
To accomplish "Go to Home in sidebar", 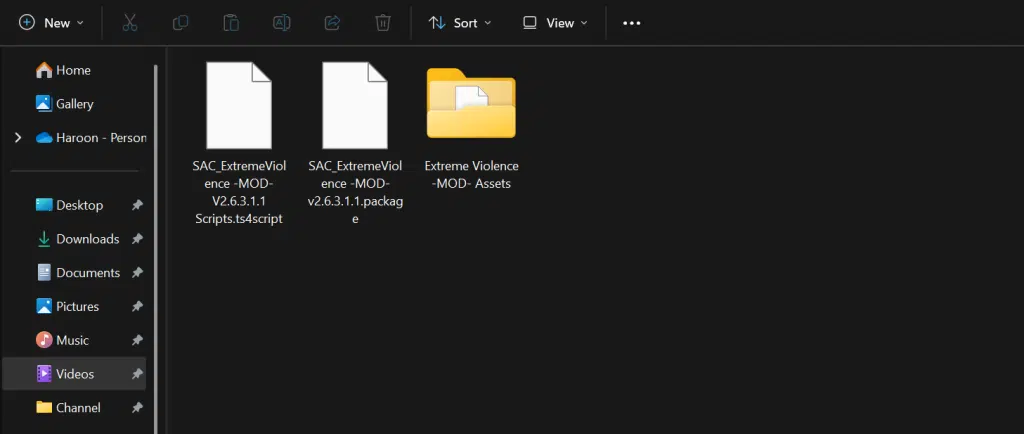I will click(73, 70).
